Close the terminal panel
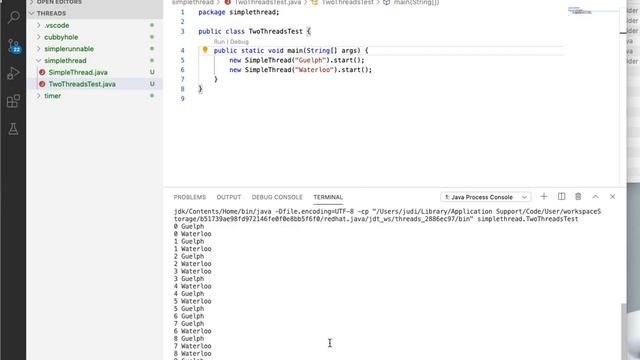Image resolution: width=640 pixels, height=360 pixels. (613, 197)
